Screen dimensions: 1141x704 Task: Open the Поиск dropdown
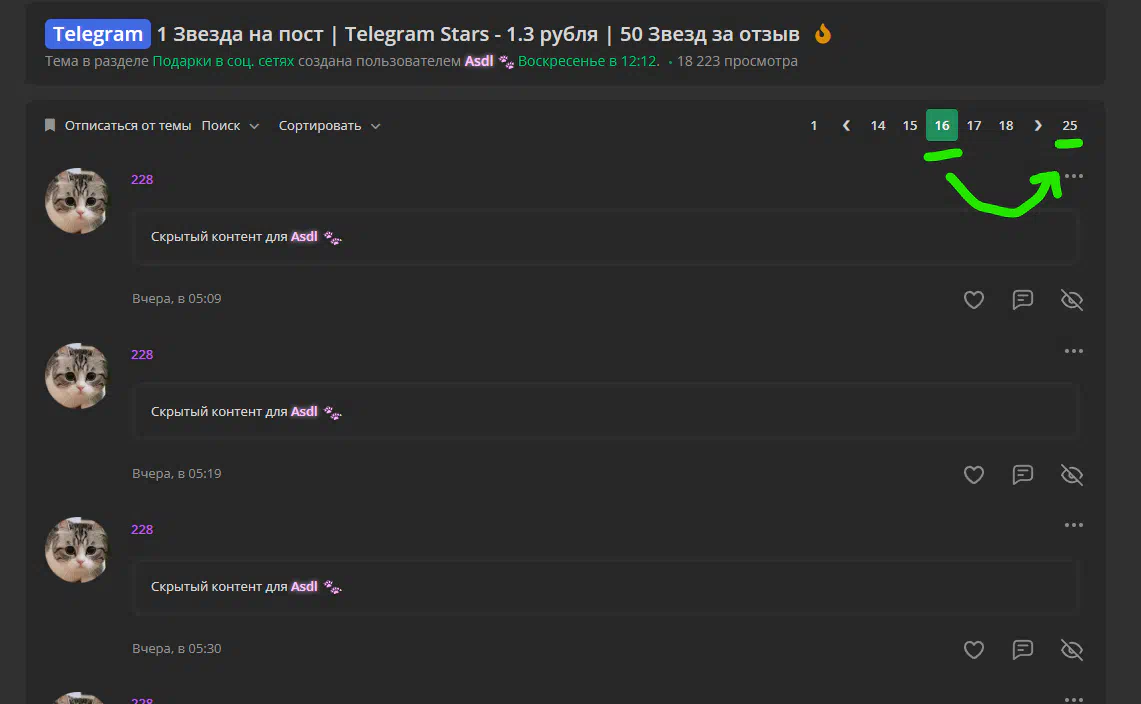click(230, 125)
